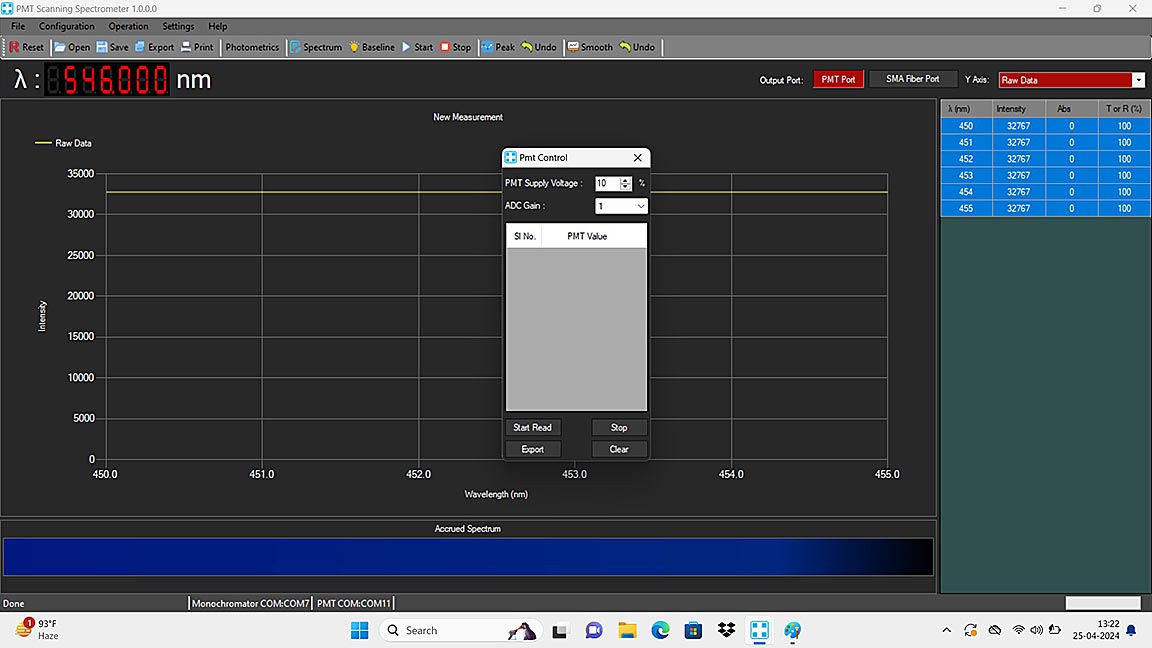Increase PMT Supply Voltage with the up arrow
This screenshot has width=1152, height=648.
click(626, 180)
